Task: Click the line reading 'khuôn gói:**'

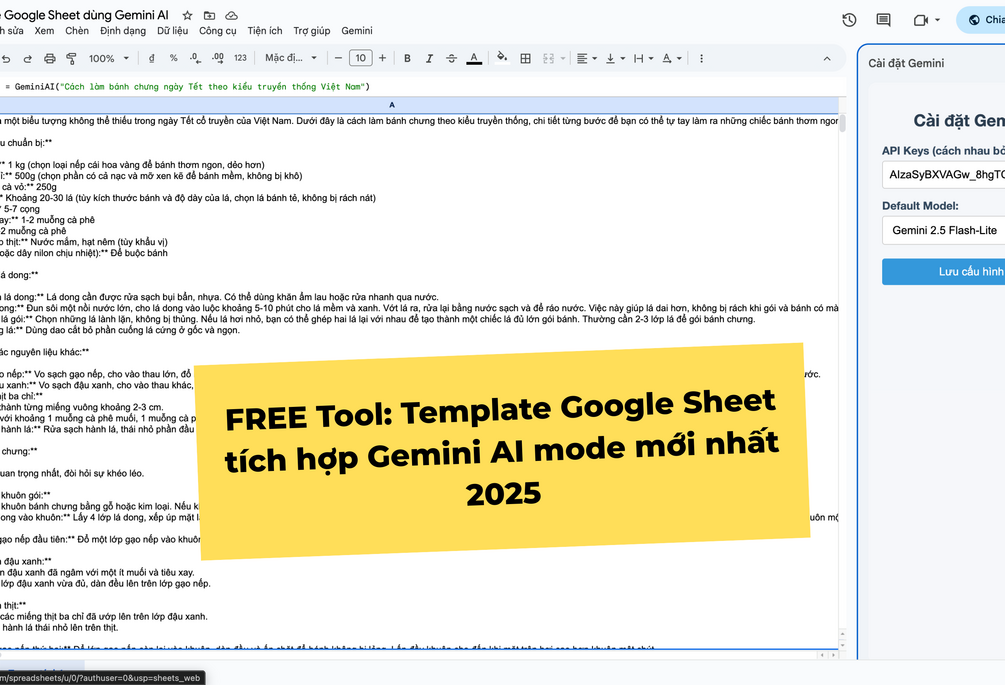Action: point(26,495)
